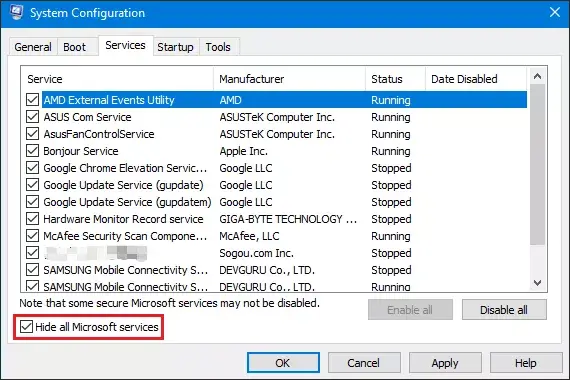
Task: Toggle the Hide all Microsoft services checkbox
Action: pos(26,327)
